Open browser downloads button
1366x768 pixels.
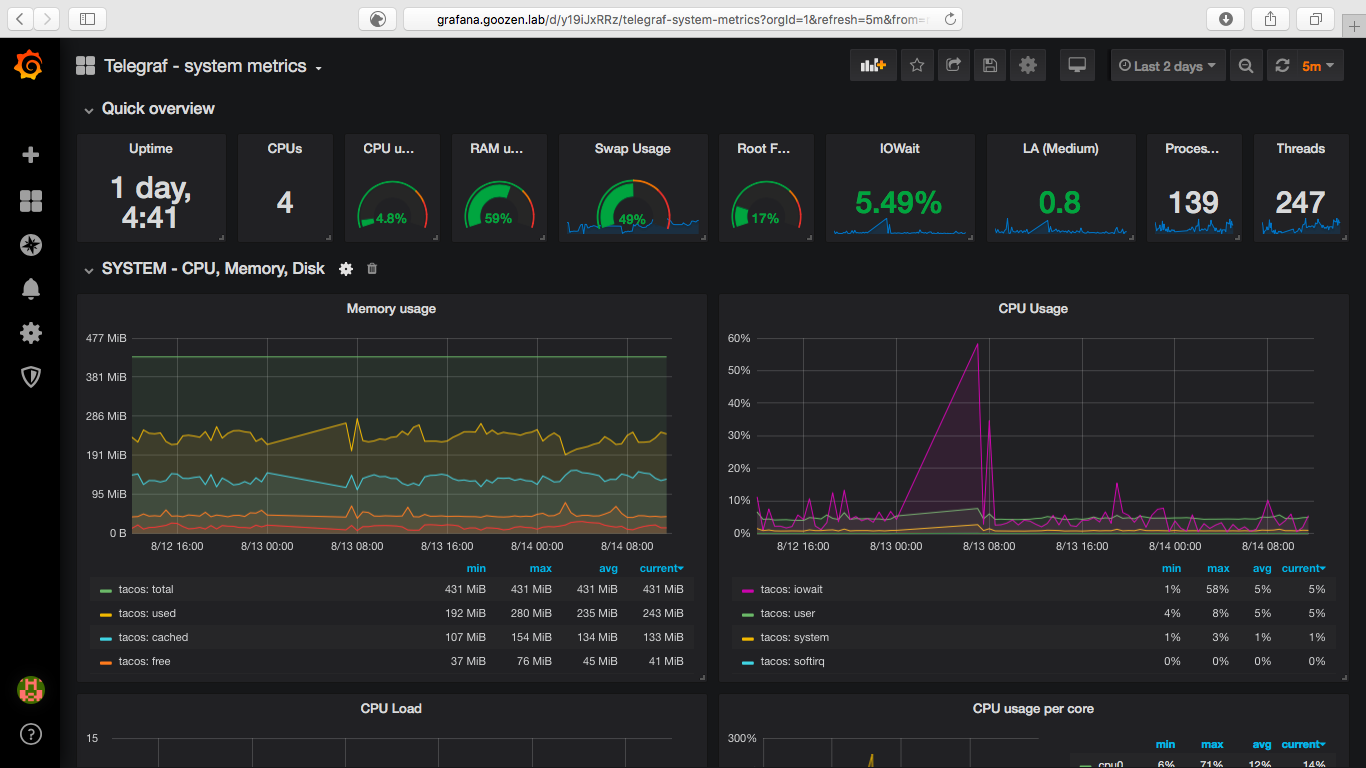click(1226, 18)
